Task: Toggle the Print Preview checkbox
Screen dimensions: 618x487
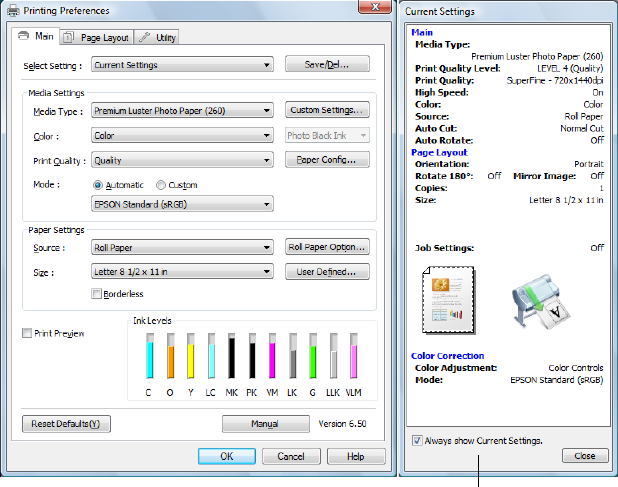Action: [x=27, y=333]
